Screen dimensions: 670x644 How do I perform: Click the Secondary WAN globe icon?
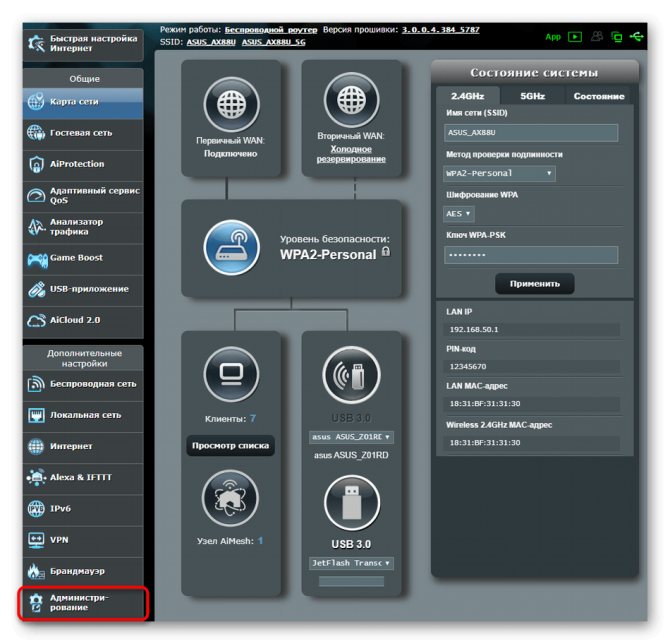[x=351, y=100]
